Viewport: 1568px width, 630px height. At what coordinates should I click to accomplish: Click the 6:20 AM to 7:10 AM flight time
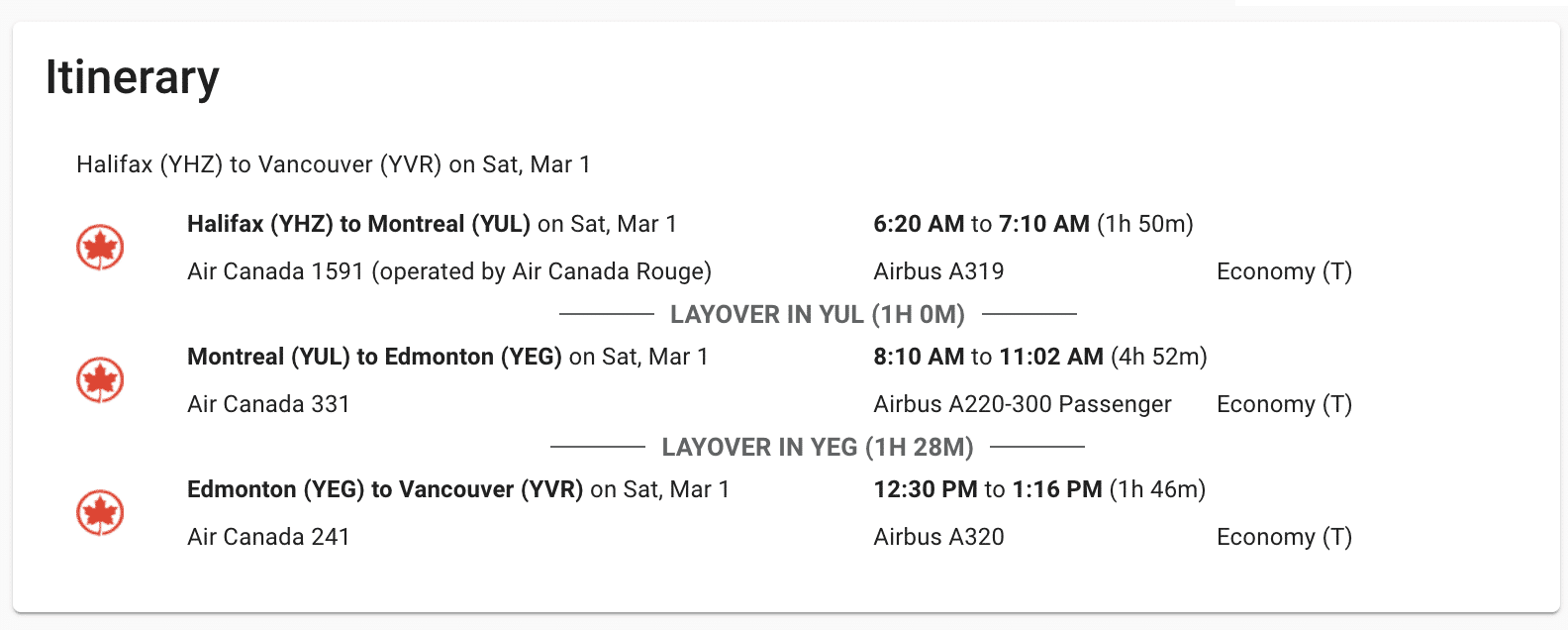point(1032,224)
